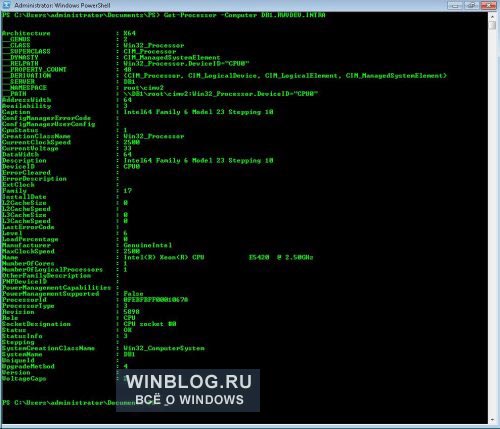Select the PowerManagementCapabilities label
500x429 pixels.
click(x=56, y=288)
